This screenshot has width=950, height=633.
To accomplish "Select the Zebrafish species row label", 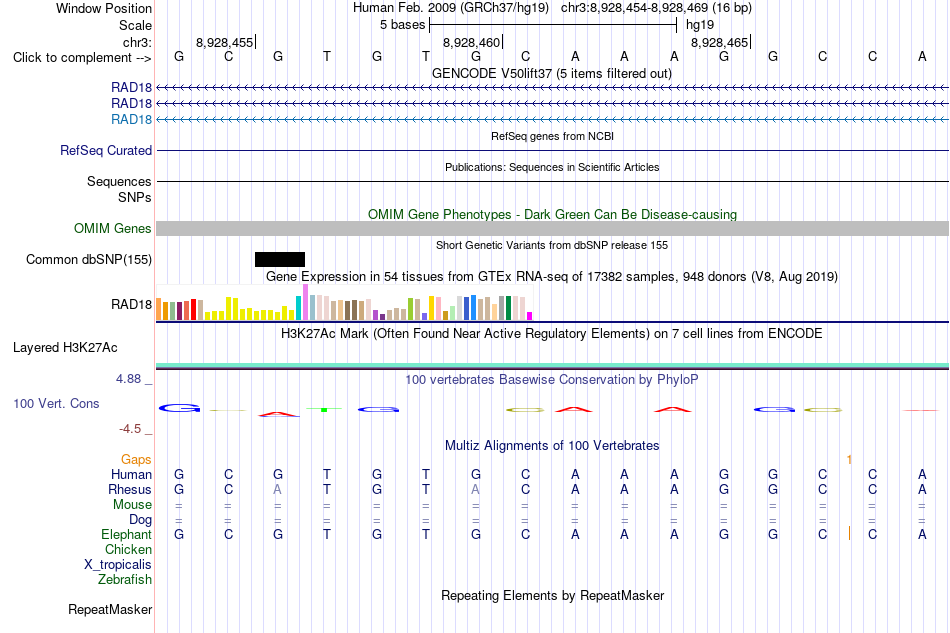I will pyautogui.click(x=125, y=580).
